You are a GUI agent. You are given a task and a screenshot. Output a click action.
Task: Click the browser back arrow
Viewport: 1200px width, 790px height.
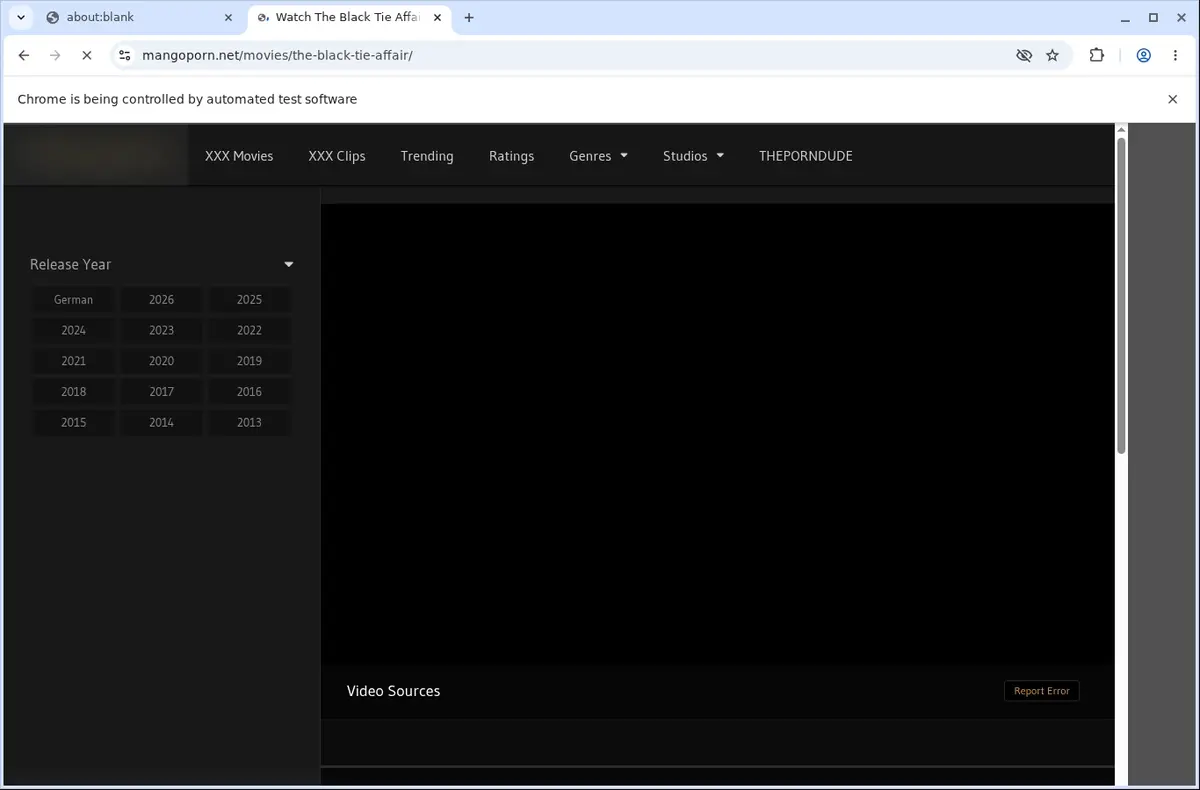[x=24, y=56]
